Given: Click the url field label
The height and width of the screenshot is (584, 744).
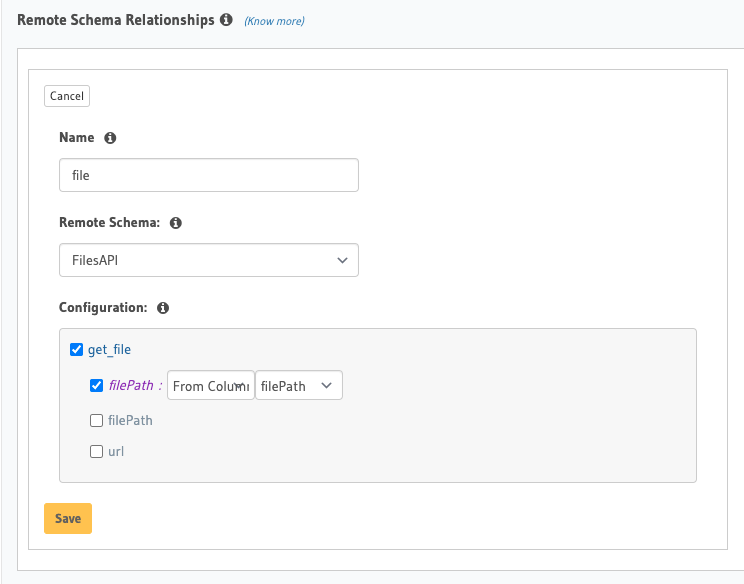Looking at the screenshot, I should click(x=116, y=452).
